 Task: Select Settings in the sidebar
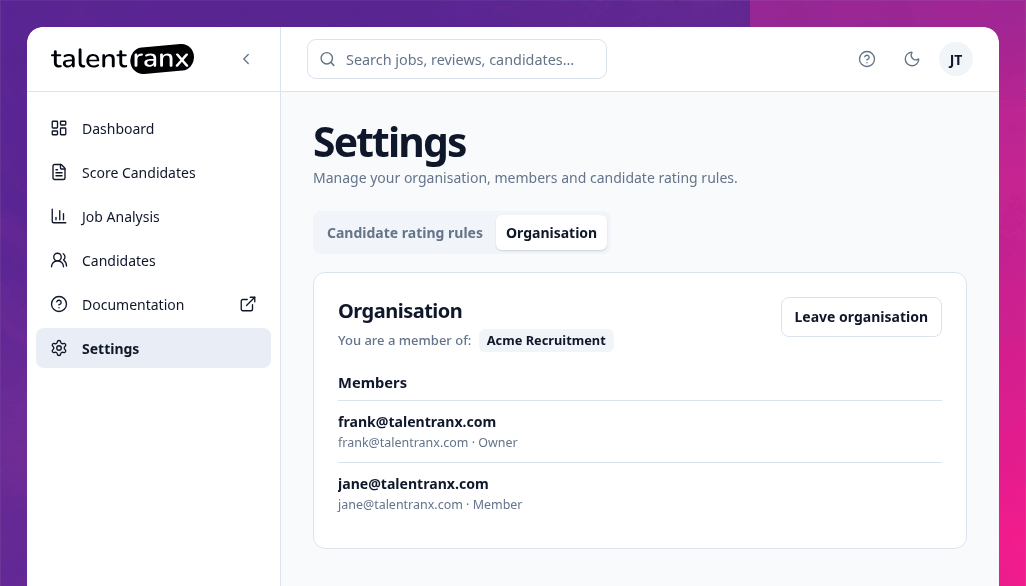(x=153, y=348)
